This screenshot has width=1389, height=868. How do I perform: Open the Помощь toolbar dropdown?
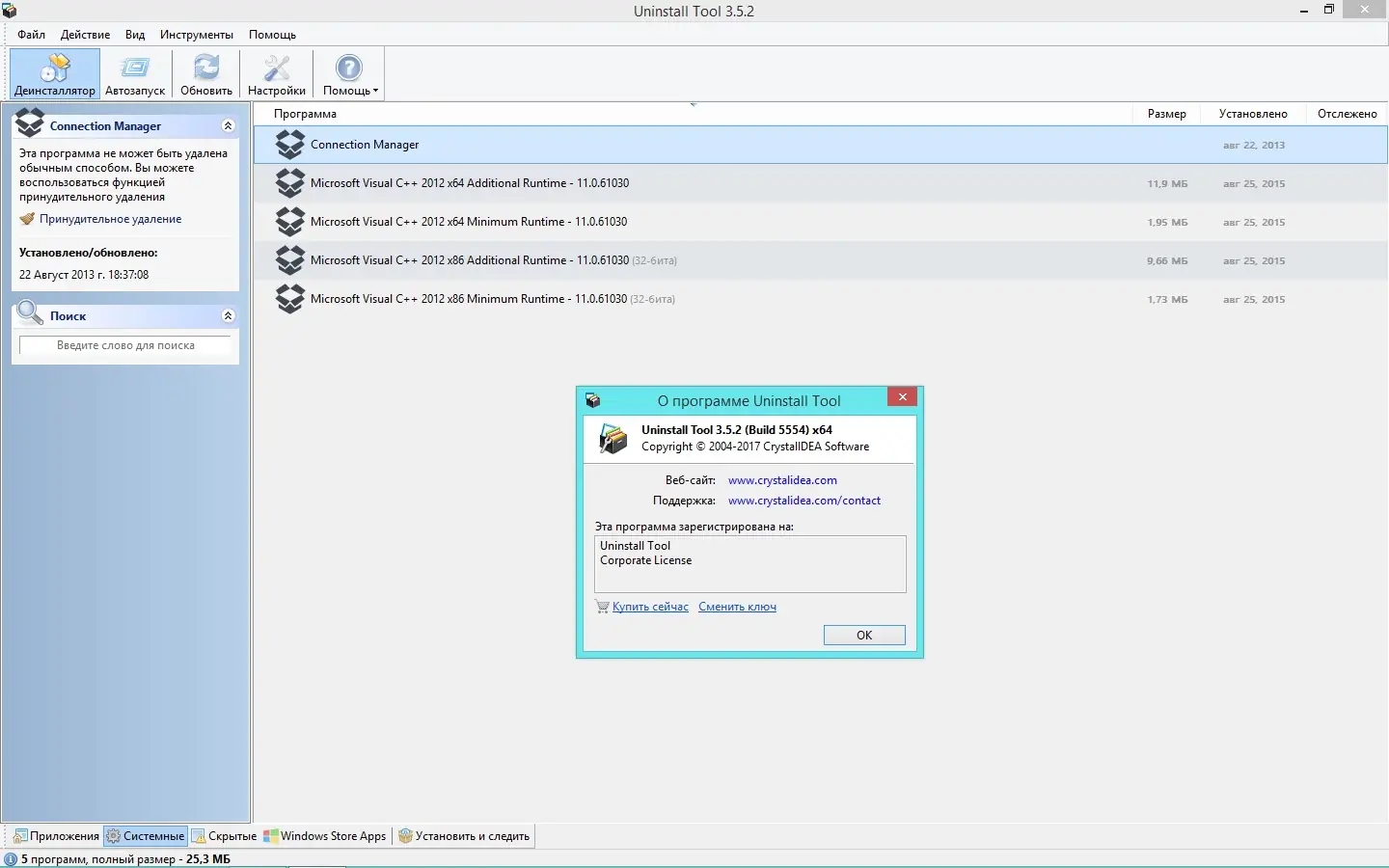(x=349, y=74)
